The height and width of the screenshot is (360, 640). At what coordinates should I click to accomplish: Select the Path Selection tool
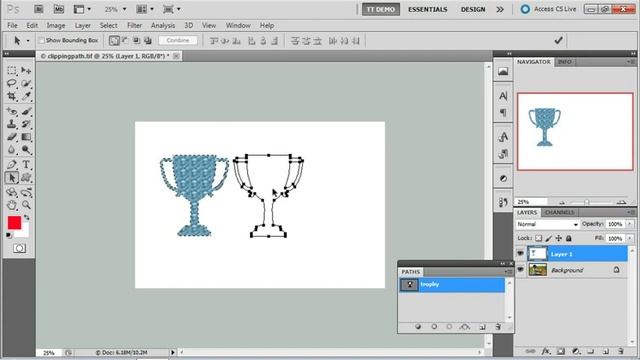[12, 178]
